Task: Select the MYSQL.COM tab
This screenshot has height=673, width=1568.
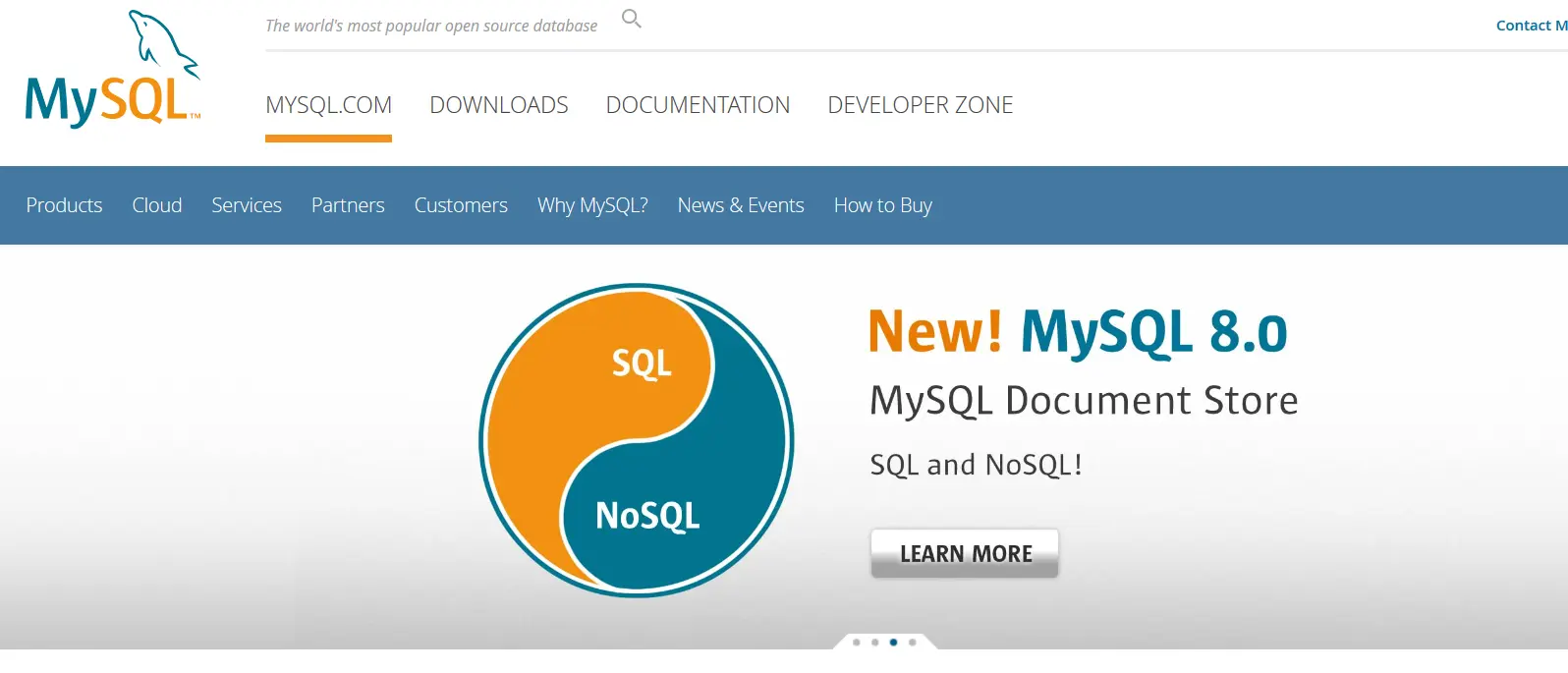Action: point(328,105)
